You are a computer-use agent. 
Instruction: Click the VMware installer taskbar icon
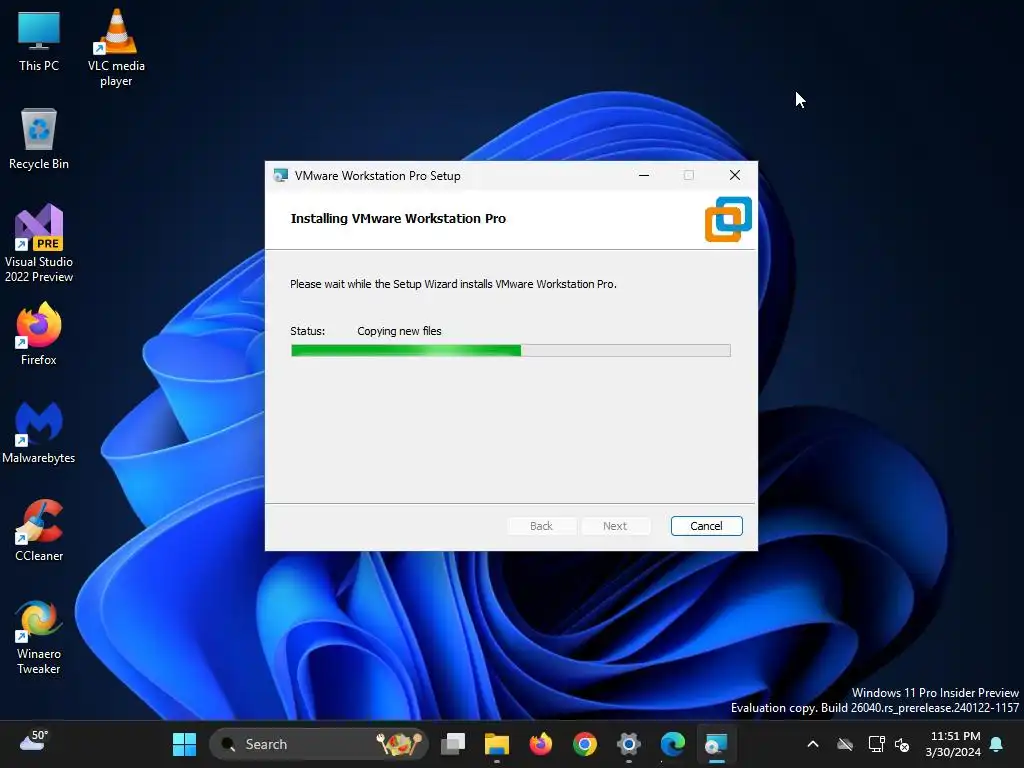coord(716,744)
